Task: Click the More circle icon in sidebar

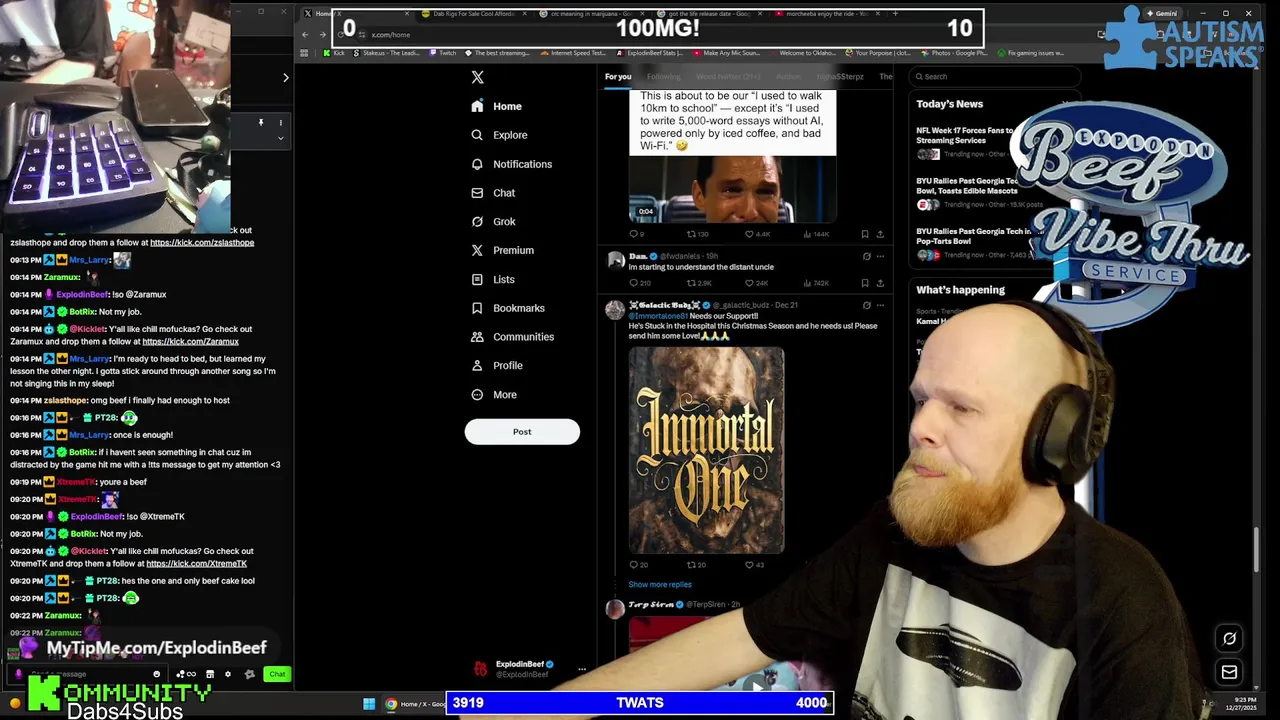Action: pos(477,394)
